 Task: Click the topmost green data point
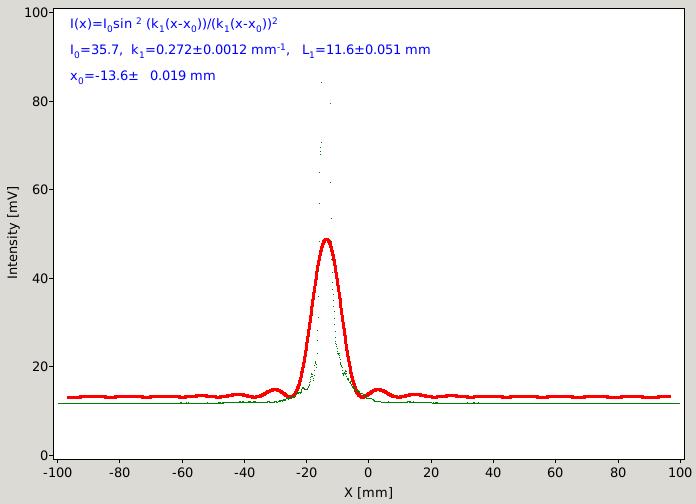tap(322, 83)
